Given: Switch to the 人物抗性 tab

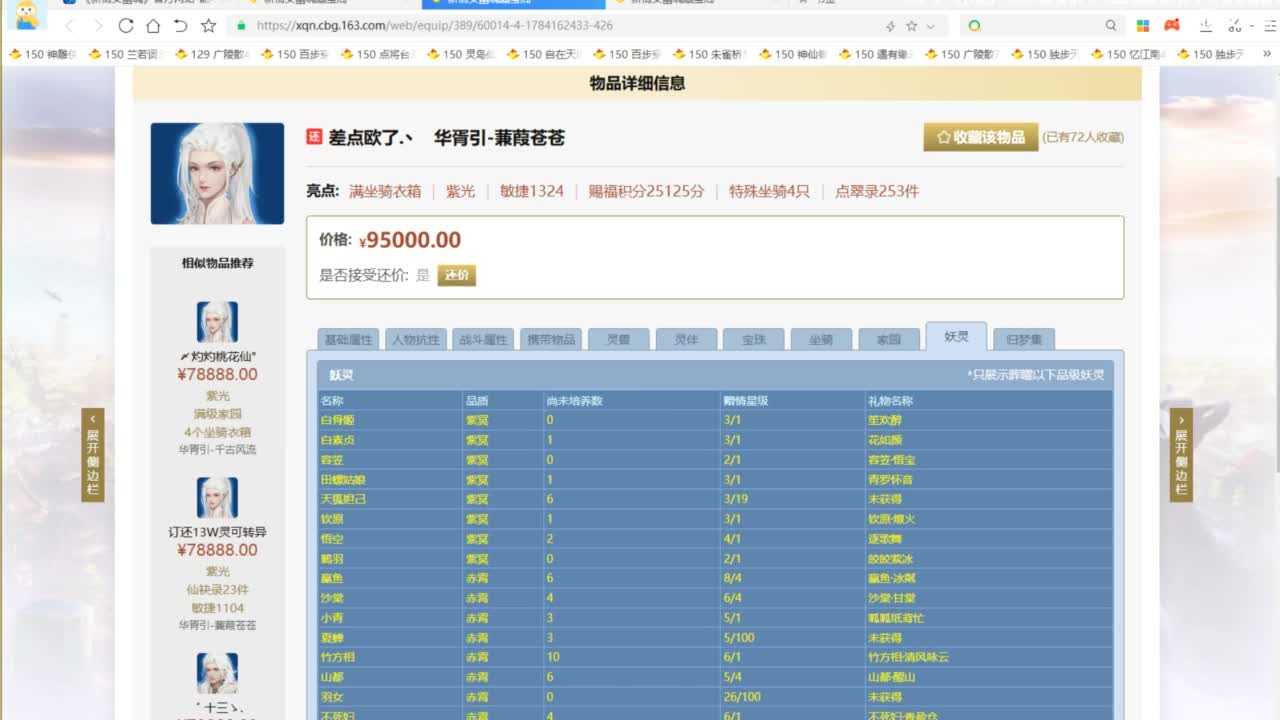Looking at the screenshot, I should (416, 339).
